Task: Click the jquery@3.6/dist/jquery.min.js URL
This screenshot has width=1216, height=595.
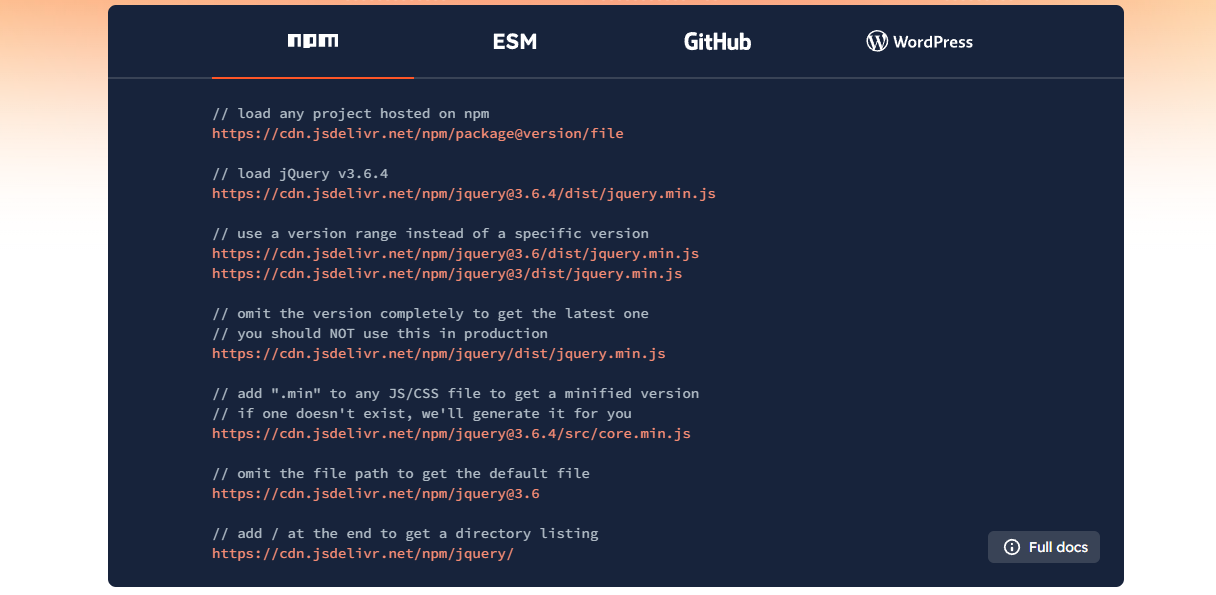Action: pos(456,253)
